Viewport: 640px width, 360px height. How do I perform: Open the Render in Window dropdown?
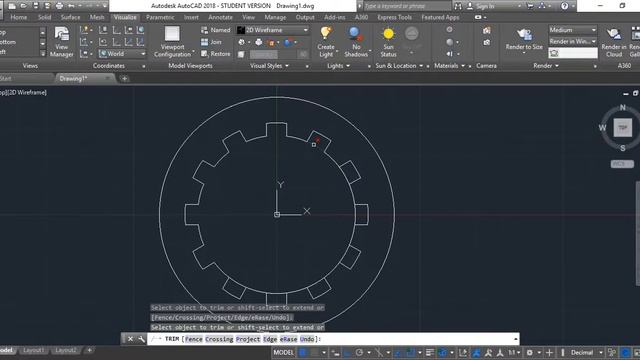[573, 41]
